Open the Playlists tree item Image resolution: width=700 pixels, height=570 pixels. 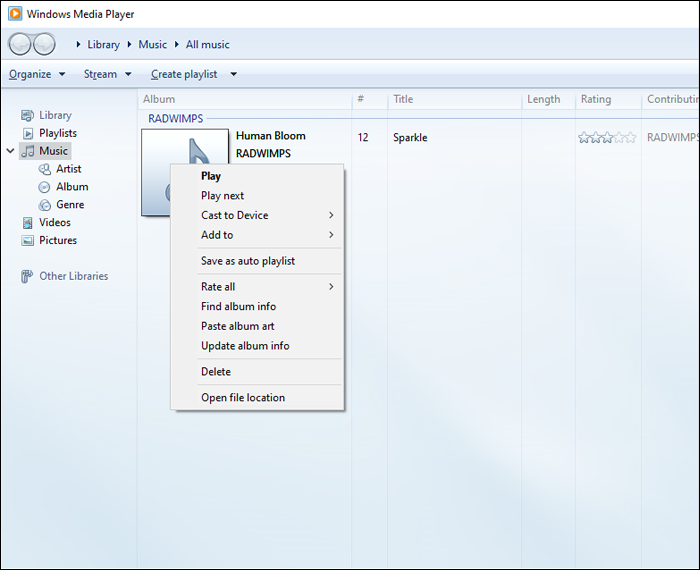click(x=58, y=133)
